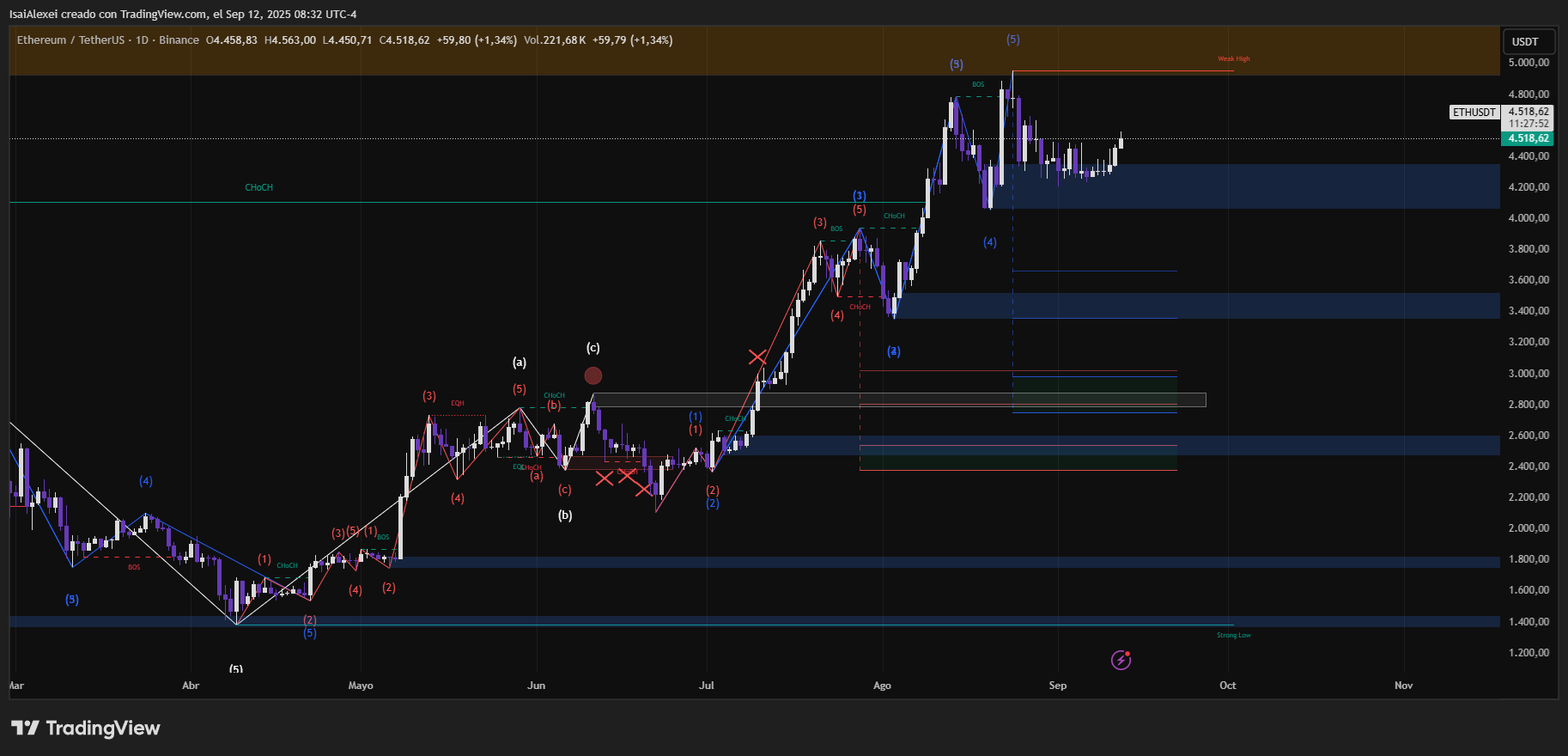The image size is (1568, 756).
Task: Click the white (b) wave label
Action: click(565, 515)
